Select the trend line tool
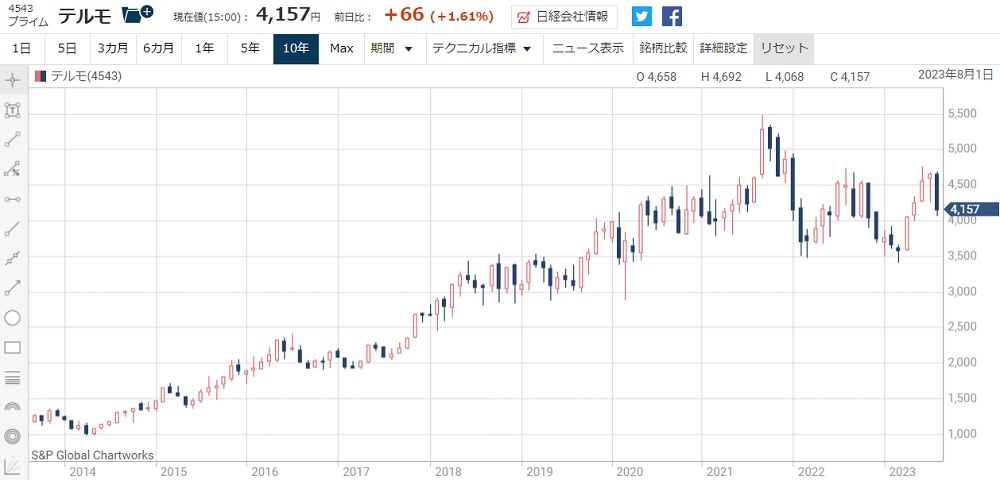Image resolution: width=1000 pixels, height=480 pixels. click(13, 229)
